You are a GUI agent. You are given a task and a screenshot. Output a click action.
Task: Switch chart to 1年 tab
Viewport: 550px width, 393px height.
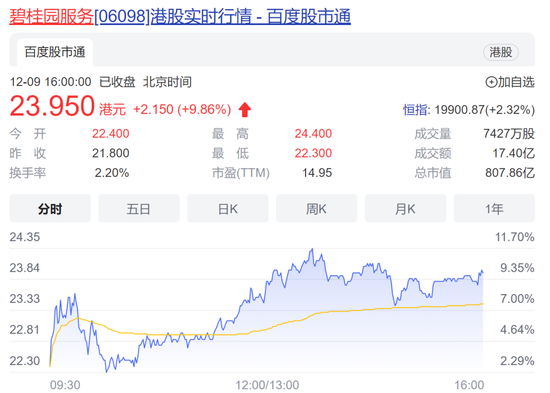(x=494, y=208)
